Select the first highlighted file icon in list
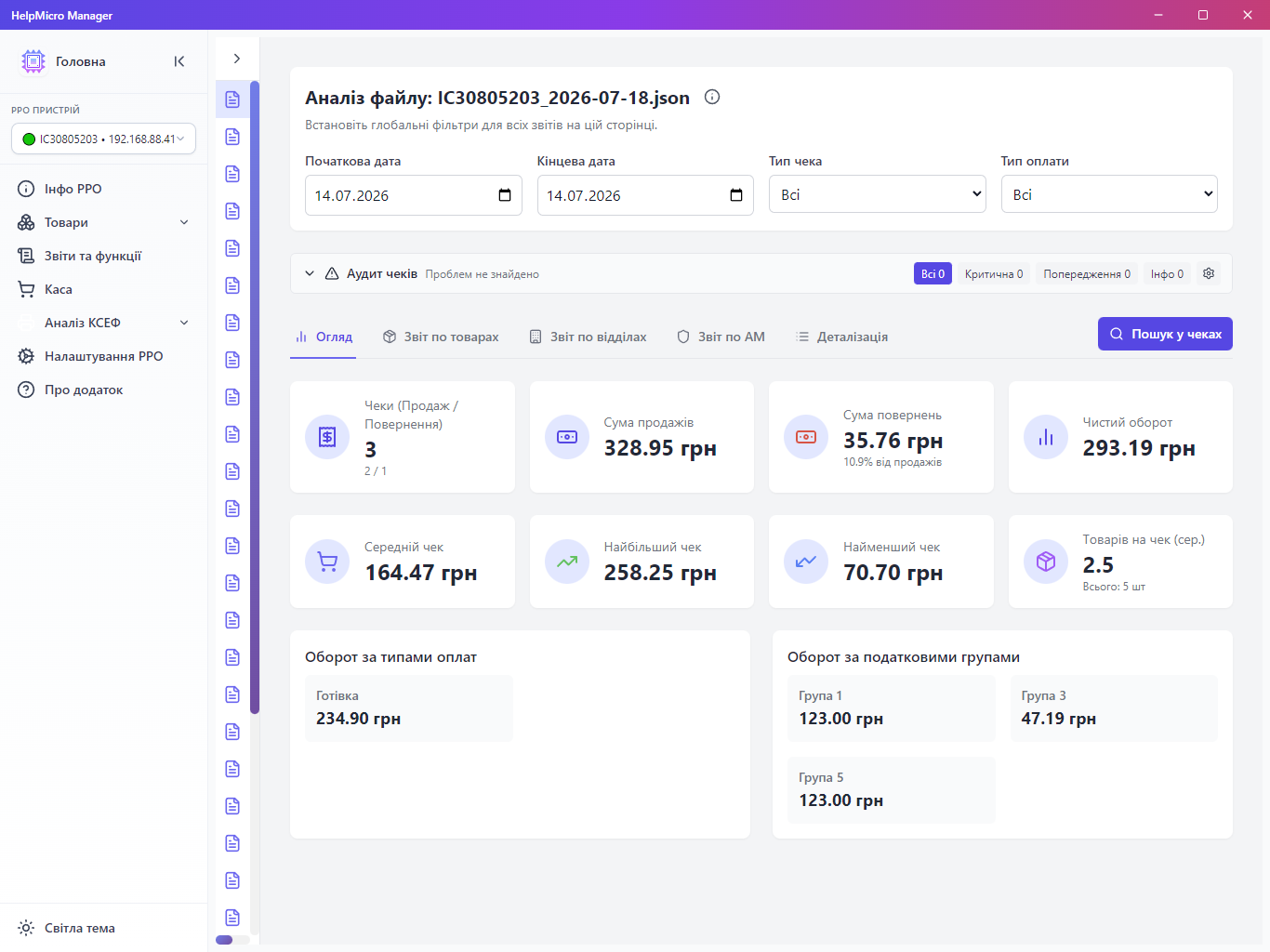The image size is (1270, 952). pyautogui.click(x=232, y=99)
